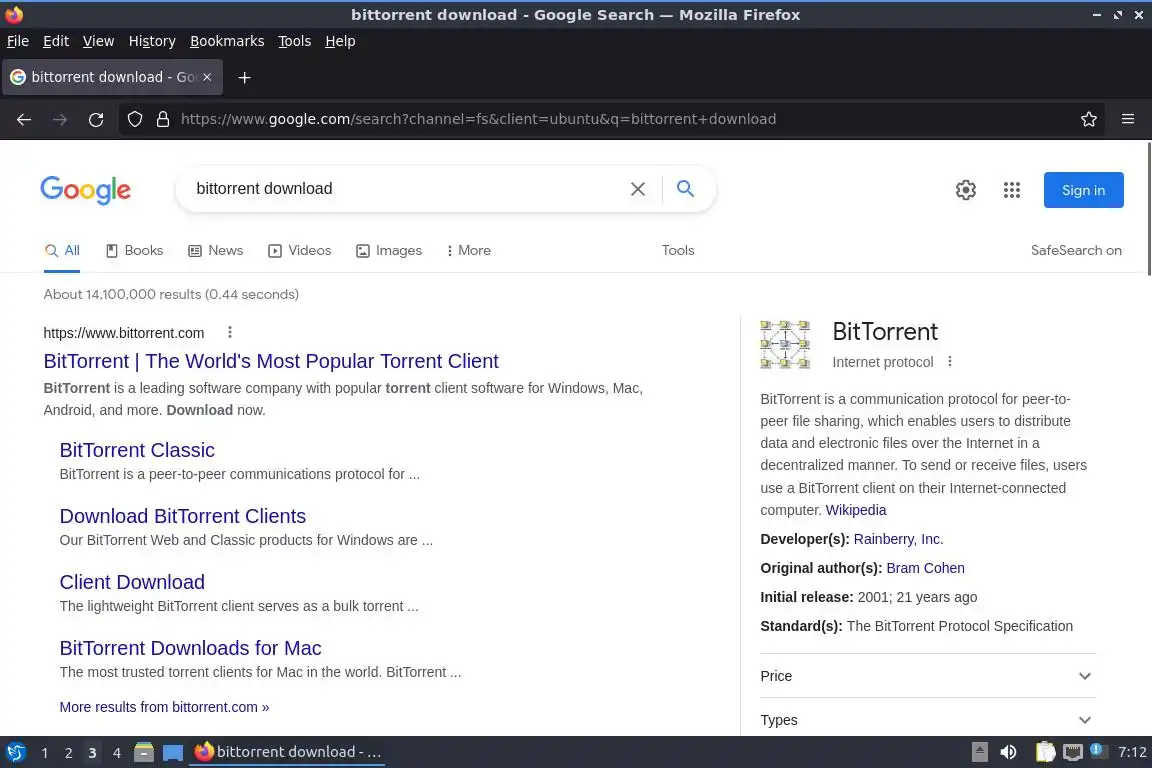The image size is (1152, 768).
Task: Open a new tab with plus button
Action: pyautogui.click(x=245, y=77)
